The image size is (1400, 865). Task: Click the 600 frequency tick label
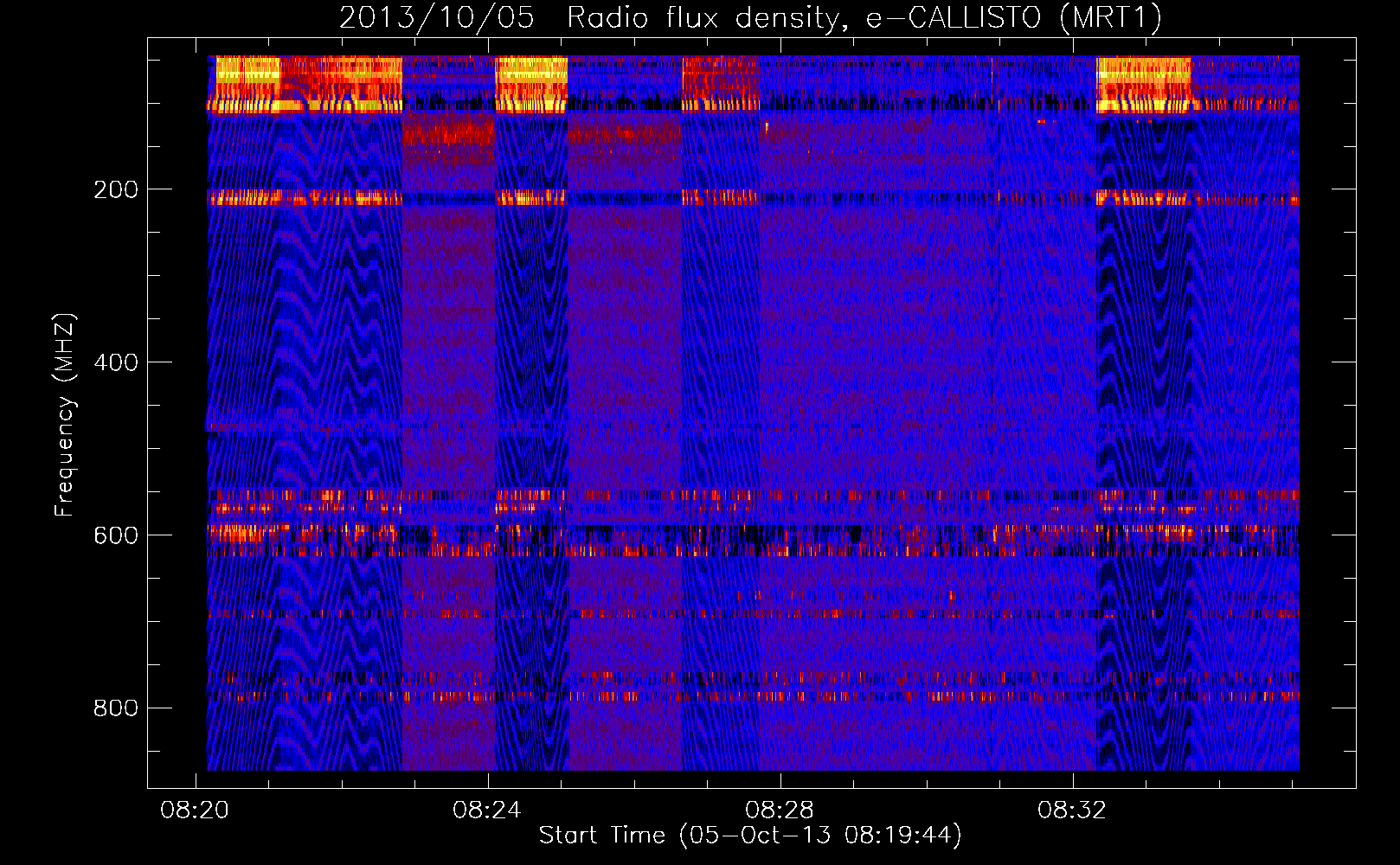point(116,535)
